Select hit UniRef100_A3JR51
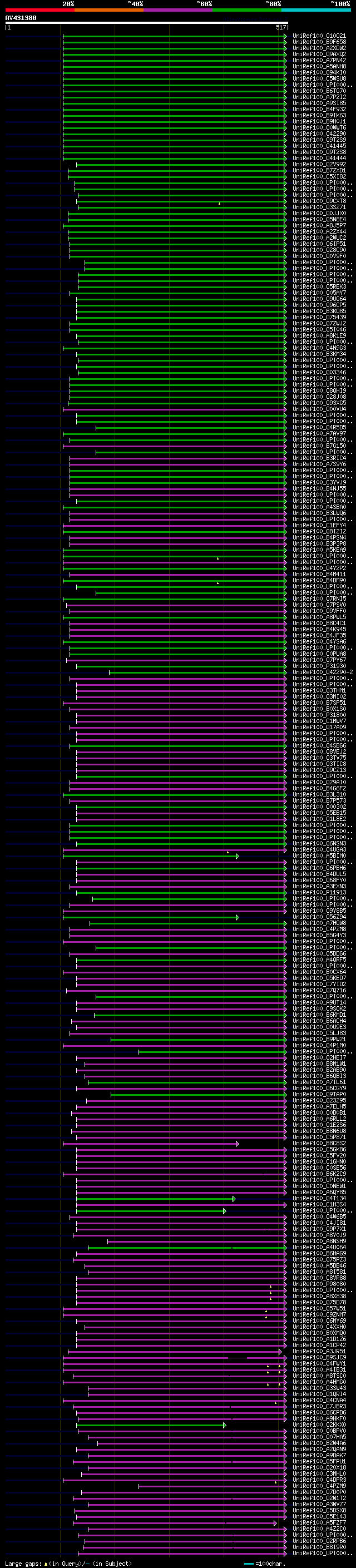Viewport: 356px width, 1568px height. tap(319, 1352)
